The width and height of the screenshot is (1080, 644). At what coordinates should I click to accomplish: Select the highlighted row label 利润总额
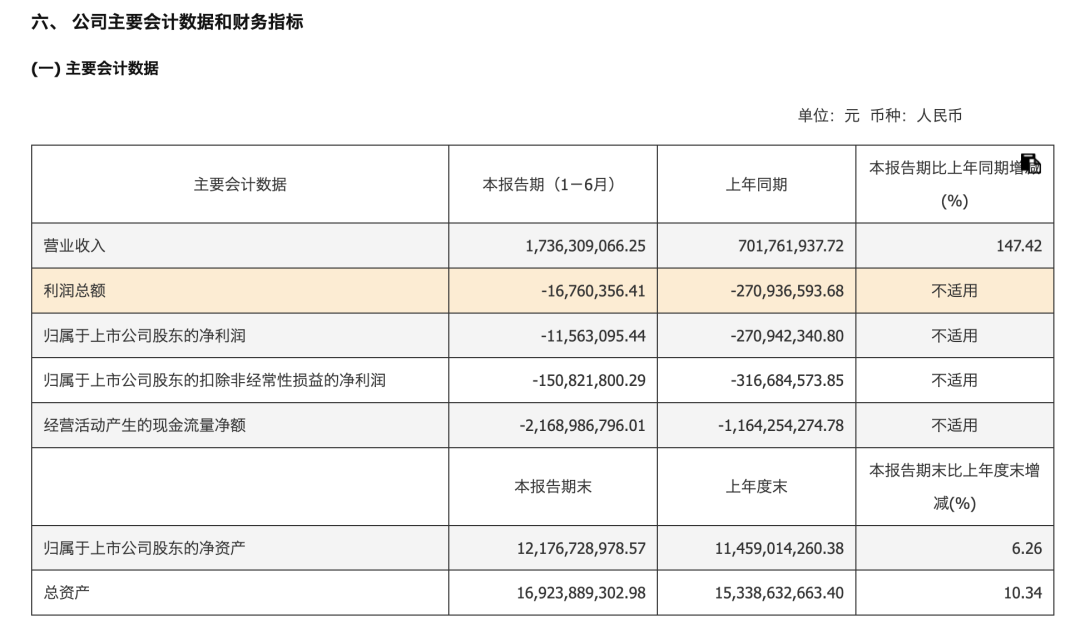pos(74,291)
